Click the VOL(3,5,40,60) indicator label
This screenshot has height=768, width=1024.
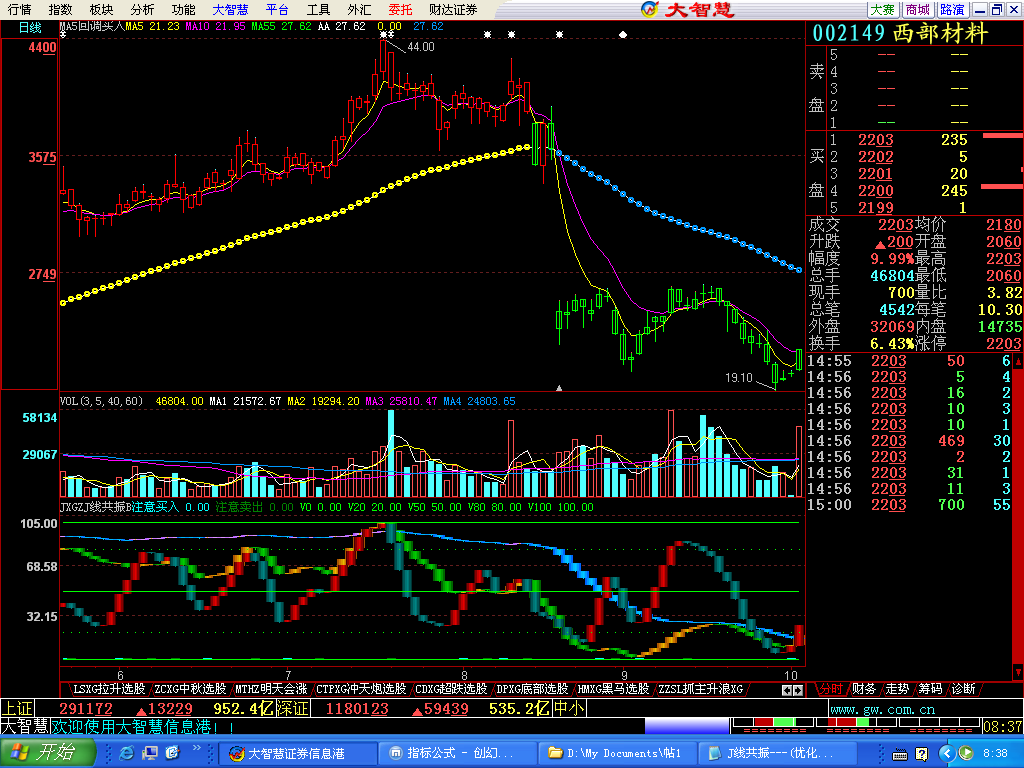[x=101, y=401]
